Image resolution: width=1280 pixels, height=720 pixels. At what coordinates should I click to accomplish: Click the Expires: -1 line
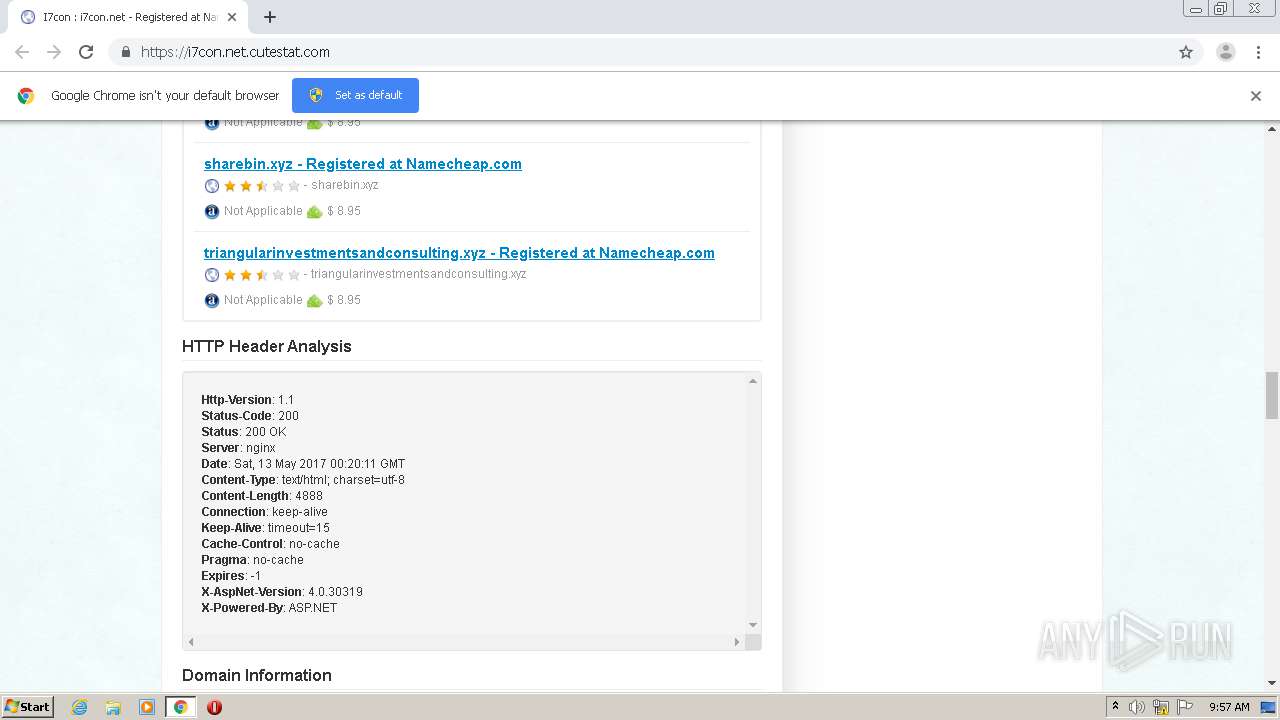click(231, 576)
